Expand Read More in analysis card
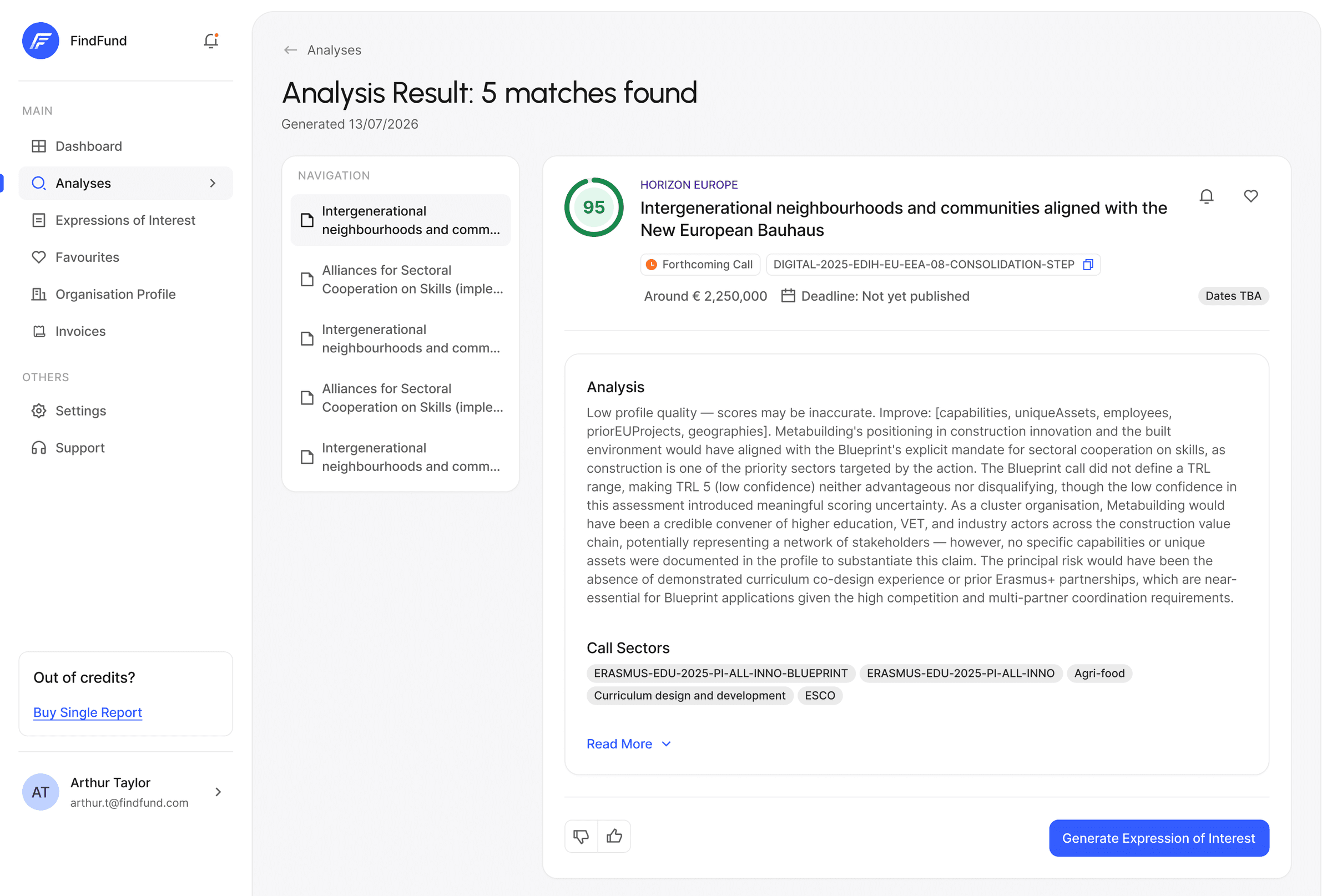Screen dimensions: 1332x896 tap(629, 744)
